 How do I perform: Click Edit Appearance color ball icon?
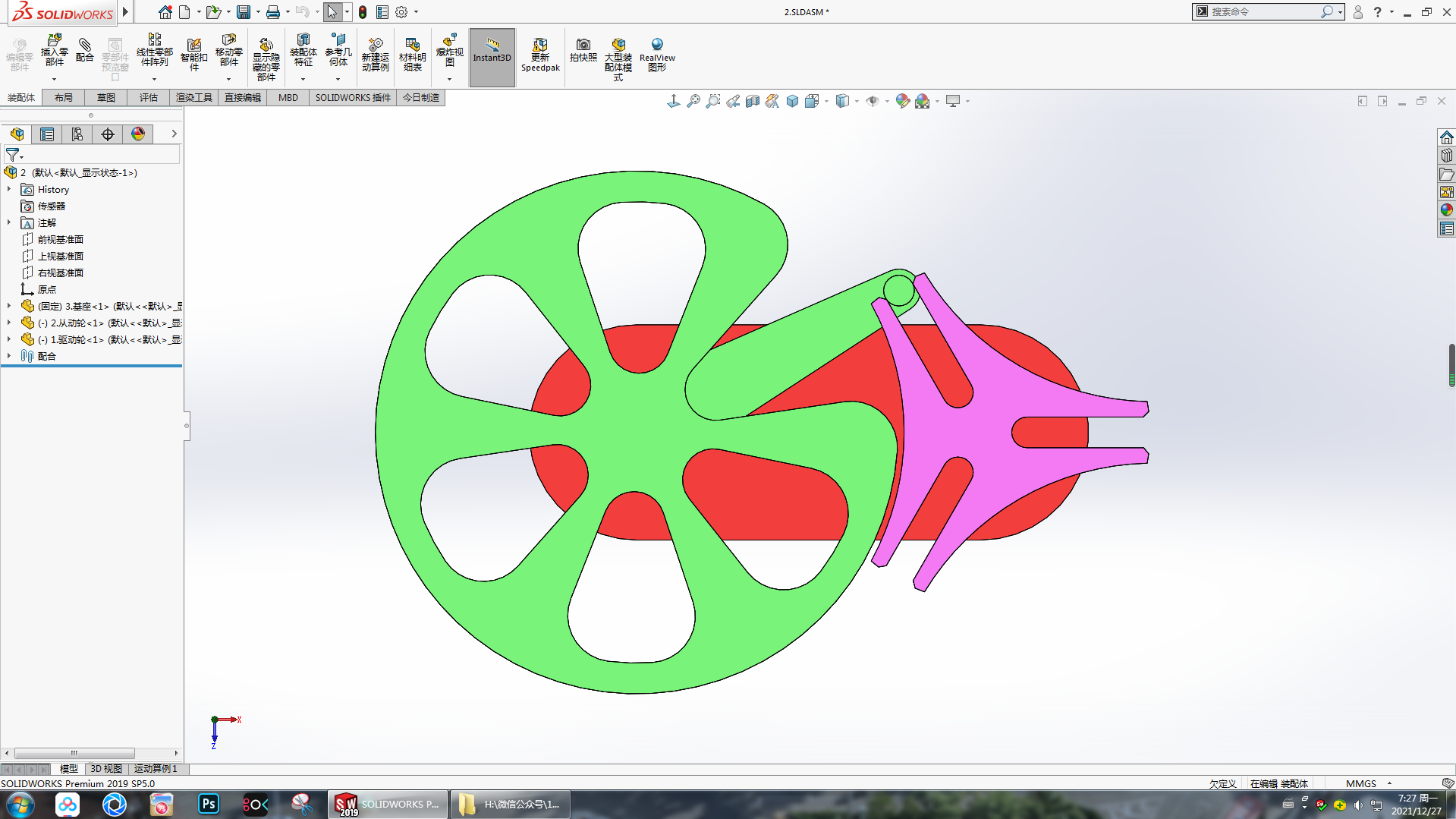pos(902,101)
